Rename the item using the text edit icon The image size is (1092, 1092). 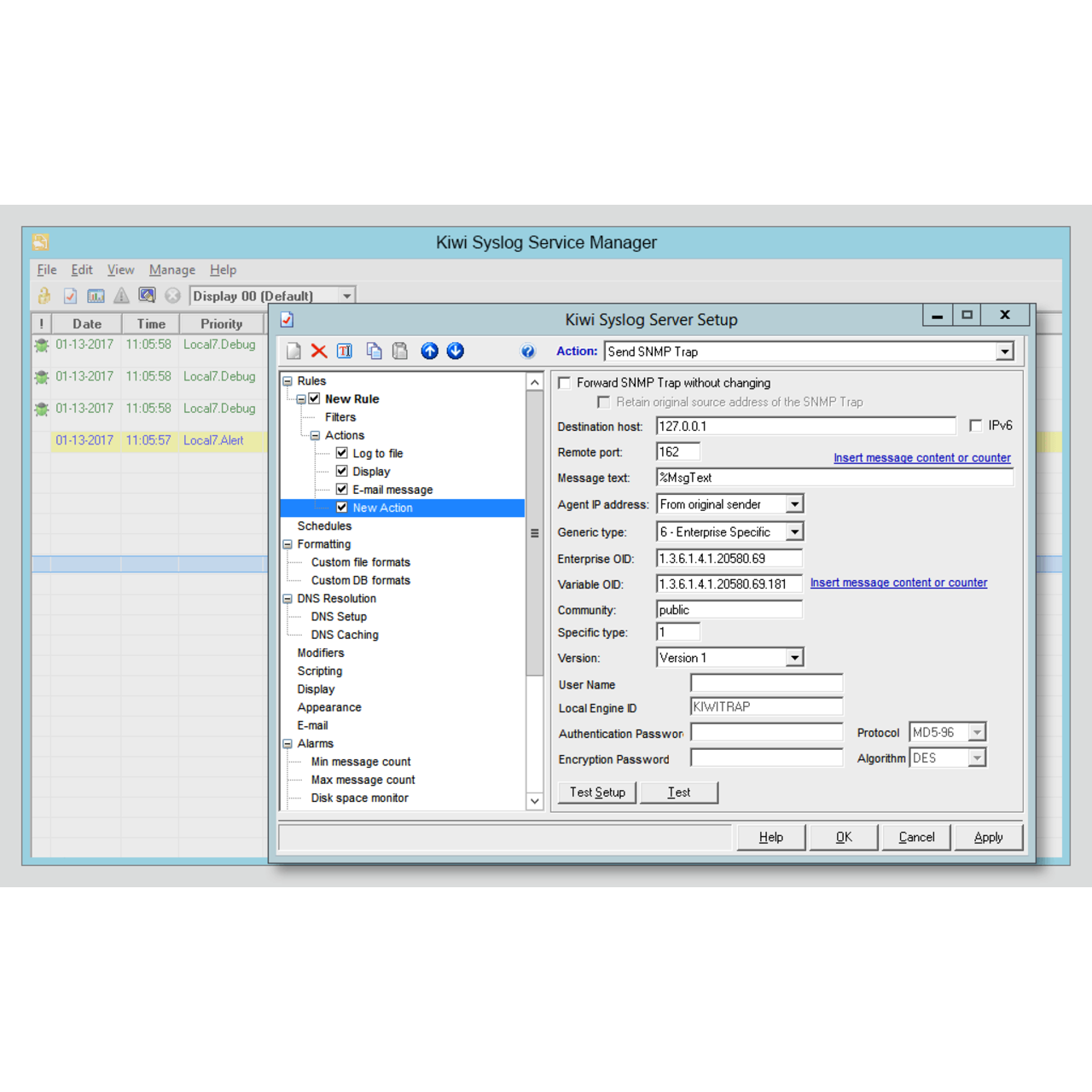tap(345, 351)
